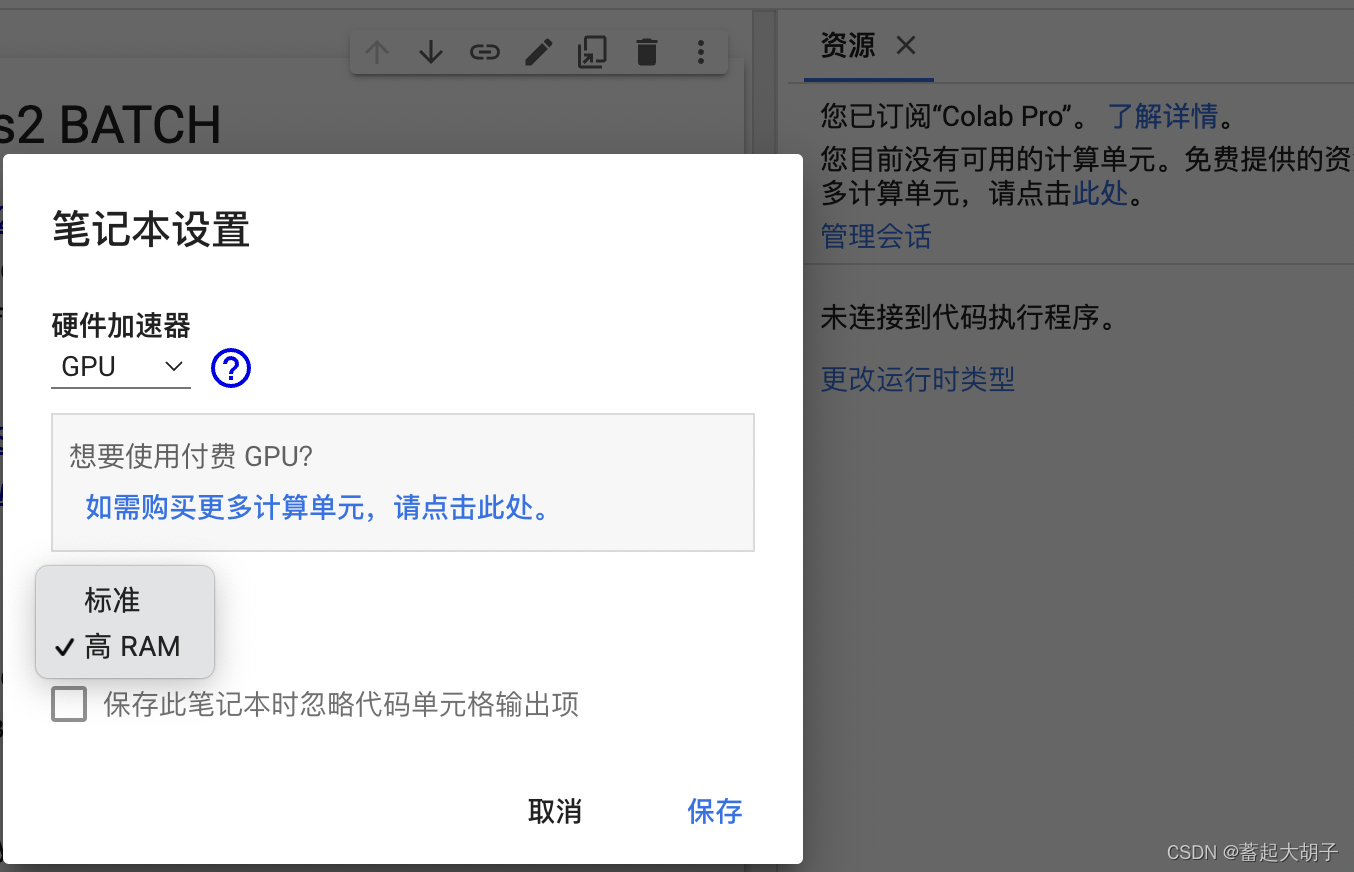Click the 更改运行时类型 link

(x=917, y=378)
